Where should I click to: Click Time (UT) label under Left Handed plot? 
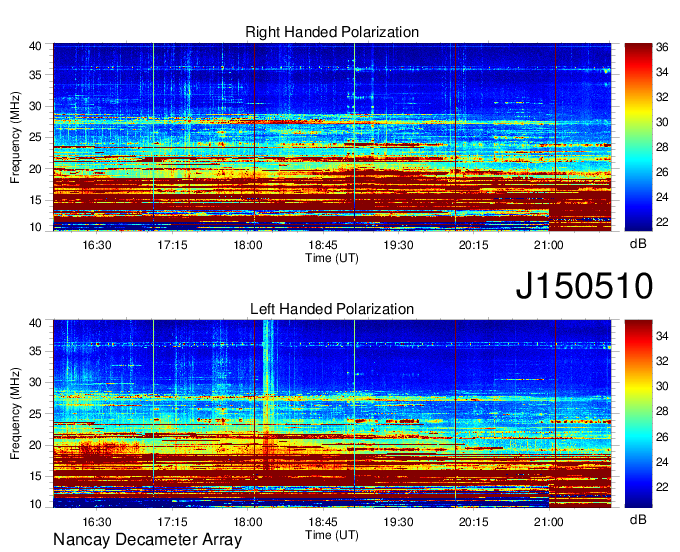(332, 535)
